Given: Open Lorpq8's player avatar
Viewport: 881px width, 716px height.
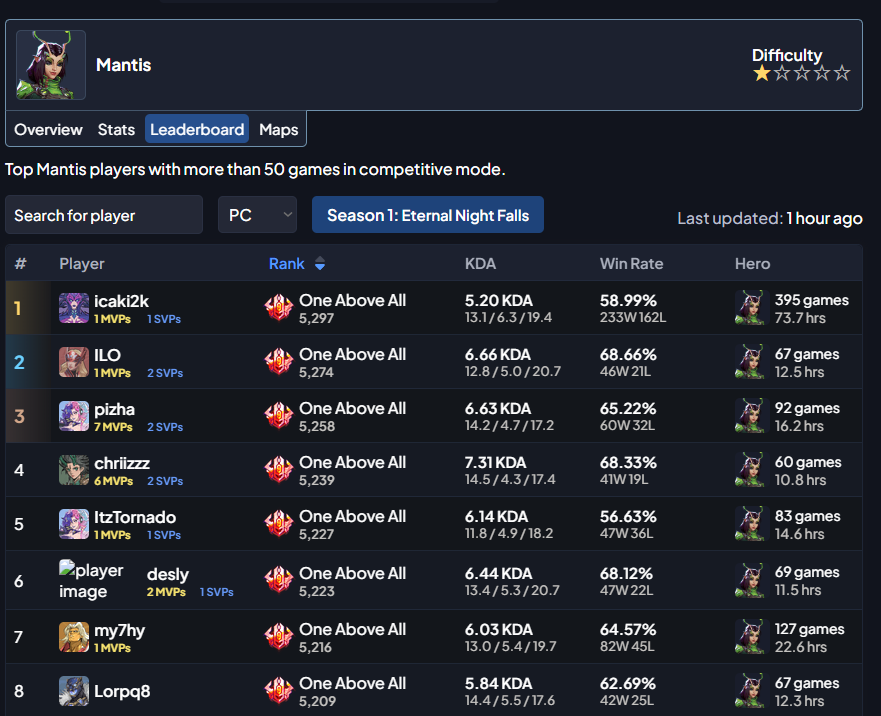Looking at the screenshot, I should coord(74,691).
